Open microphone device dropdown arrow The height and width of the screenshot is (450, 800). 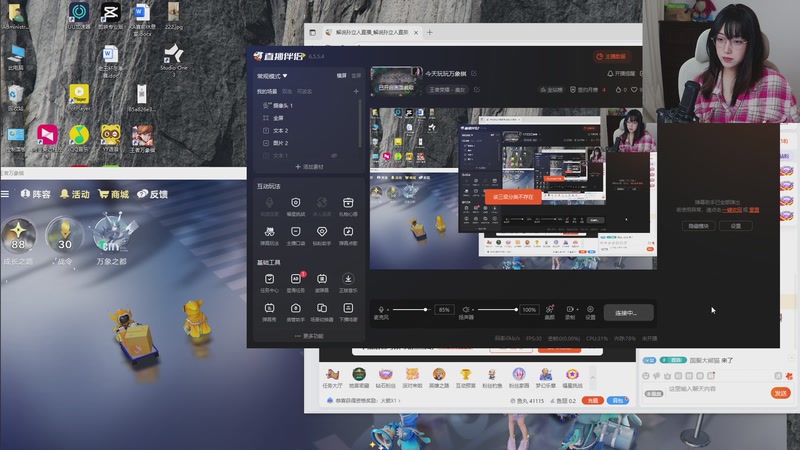(388, 310)
